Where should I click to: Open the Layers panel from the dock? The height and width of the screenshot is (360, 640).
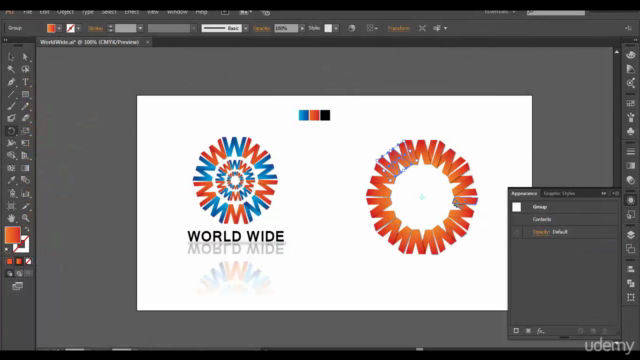click(x=631, y=235)
